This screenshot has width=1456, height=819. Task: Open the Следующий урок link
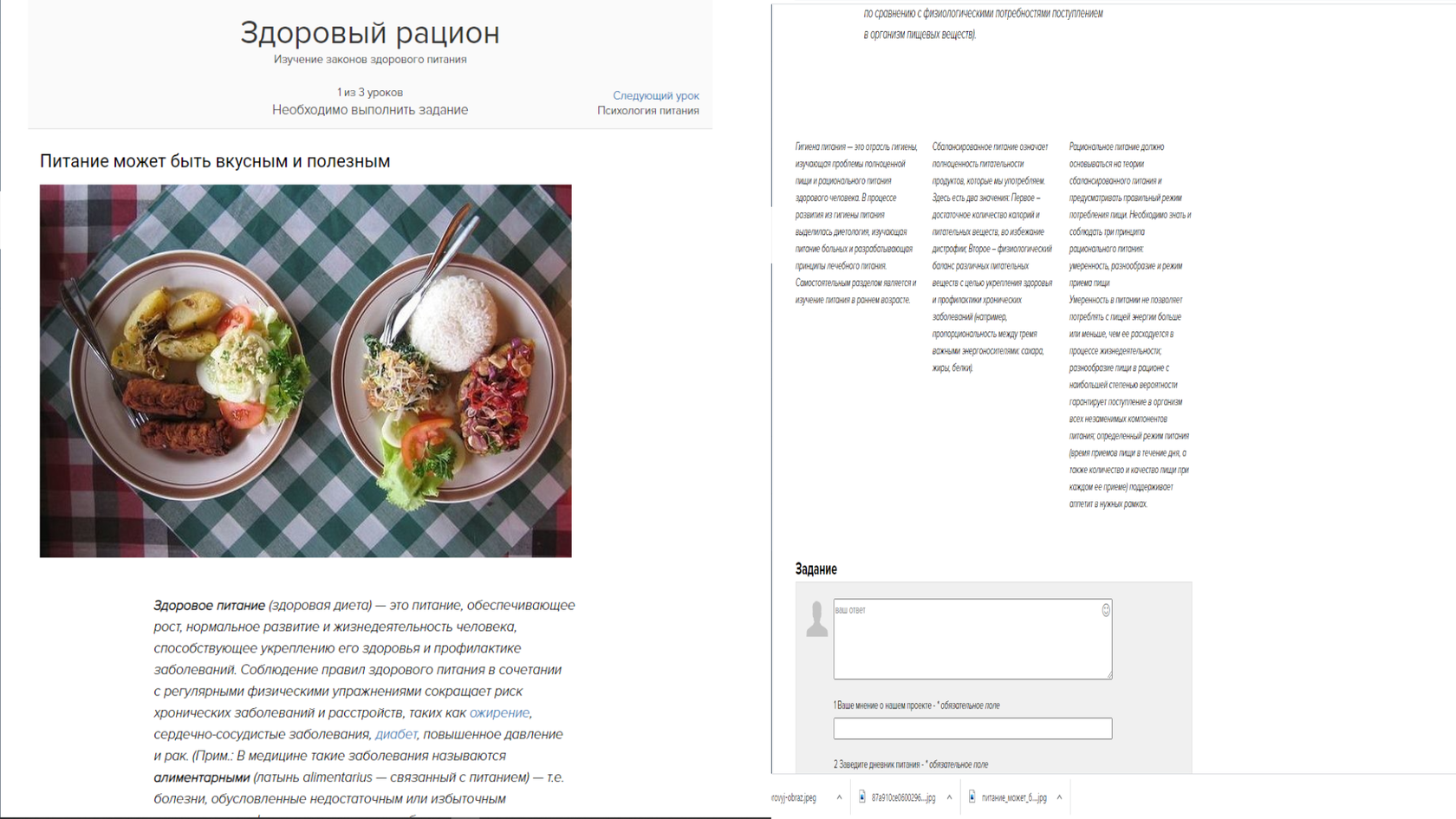click(x=655, y=95)
